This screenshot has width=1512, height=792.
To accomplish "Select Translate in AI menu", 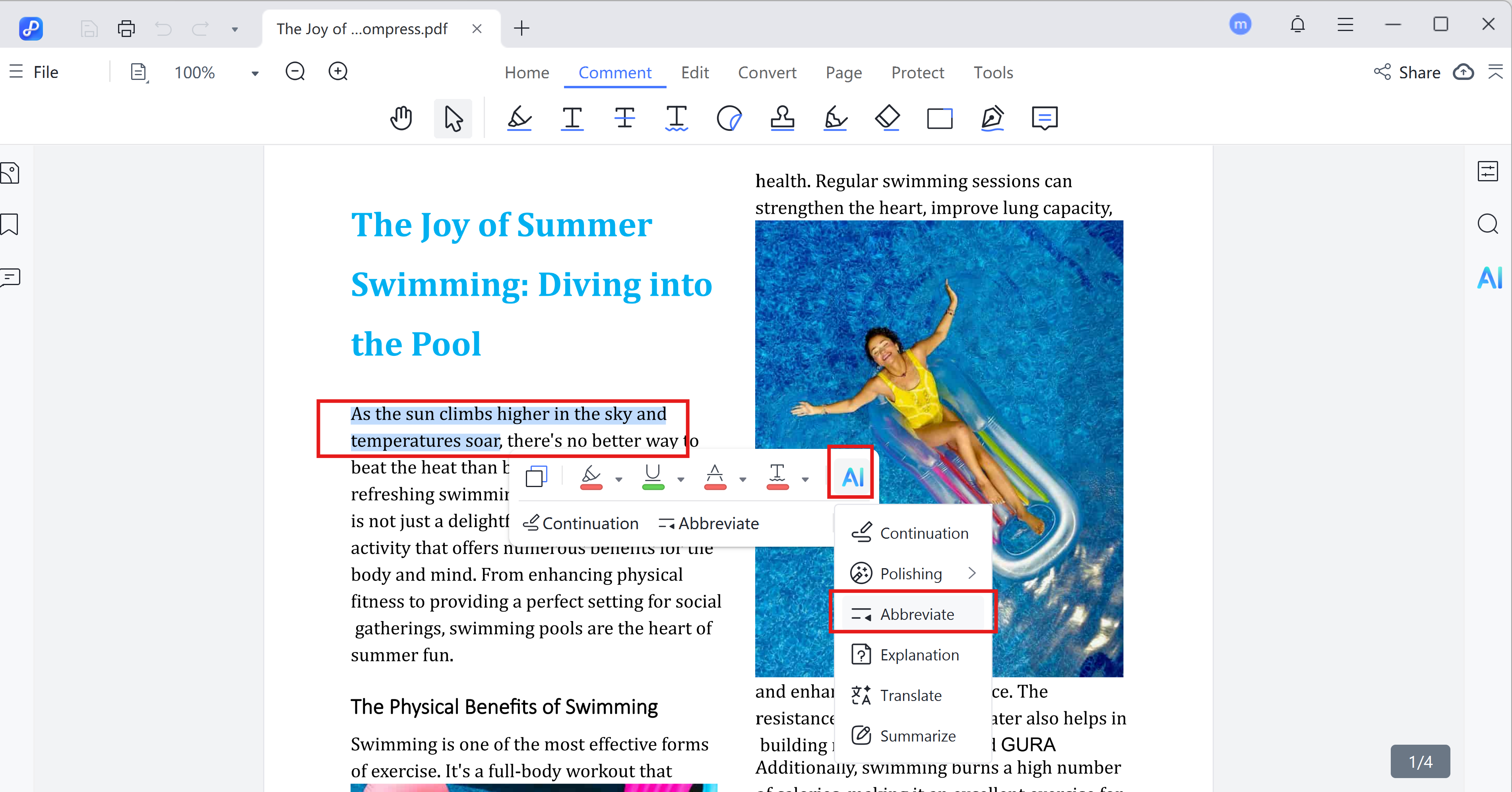I will 910,695.
